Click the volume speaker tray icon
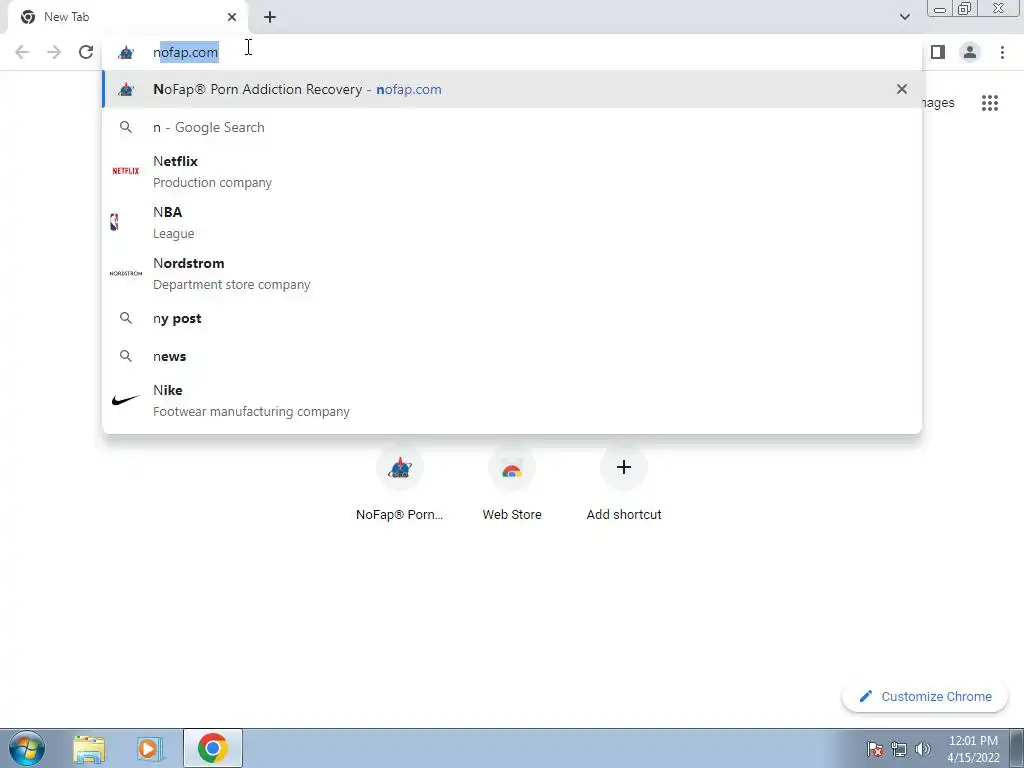This screenshot has width=1024, height=768. (x=923, y=748)
